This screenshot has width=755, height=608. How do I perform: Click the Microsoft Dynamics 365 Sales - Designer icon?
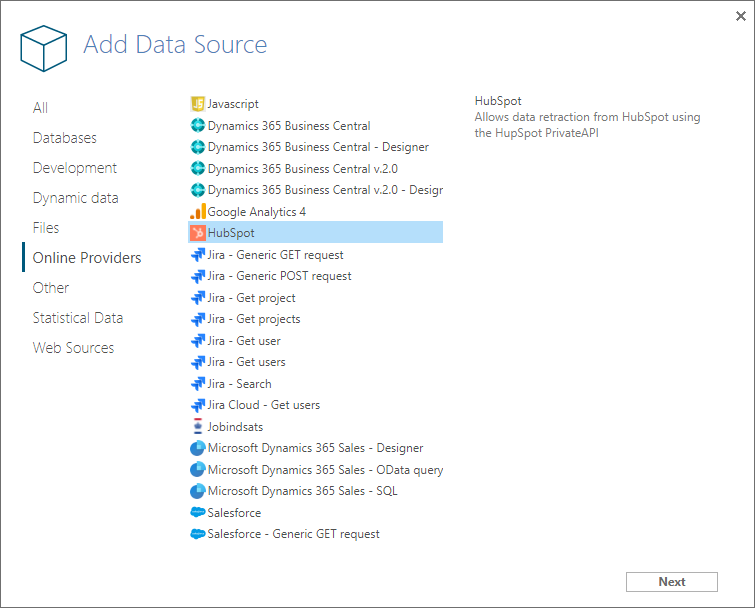pyautogui.click(x=197, y=448)
